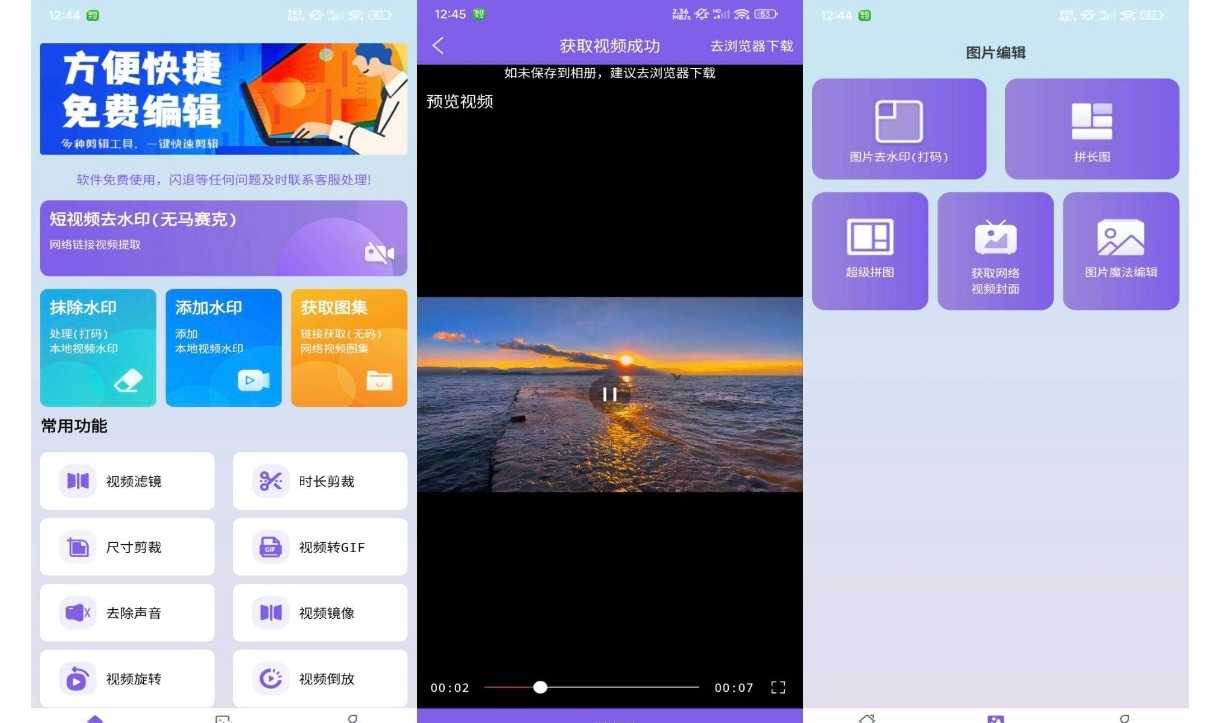Select the video mirror (视频镜像) icon

[271, 613]
